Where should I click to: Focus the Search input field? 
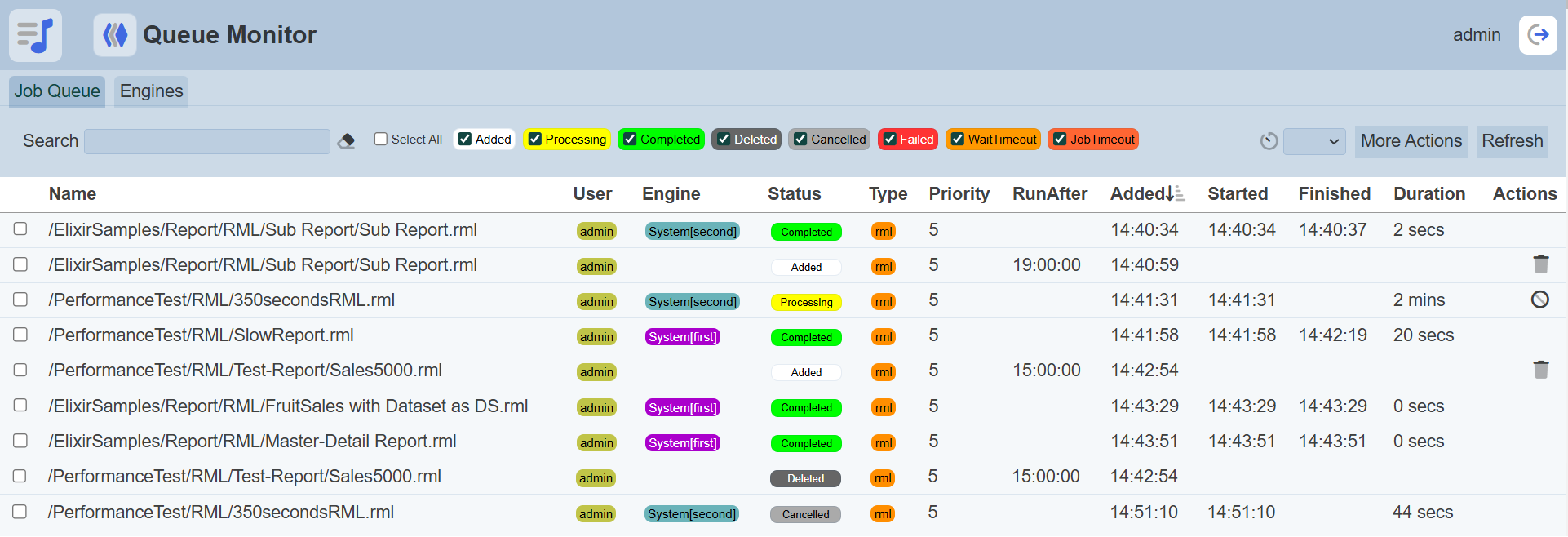[x=207, y=141]
